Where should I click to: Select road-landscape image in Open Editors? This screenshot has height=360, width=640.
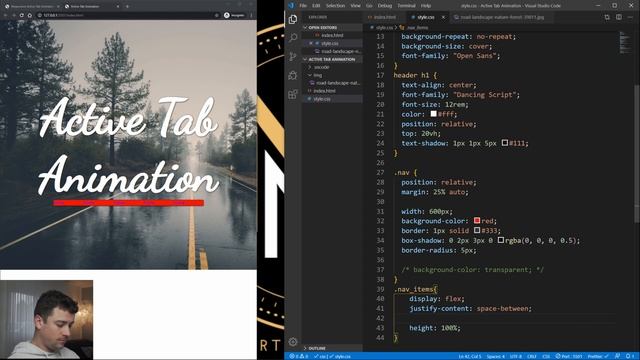coord(332,51)
